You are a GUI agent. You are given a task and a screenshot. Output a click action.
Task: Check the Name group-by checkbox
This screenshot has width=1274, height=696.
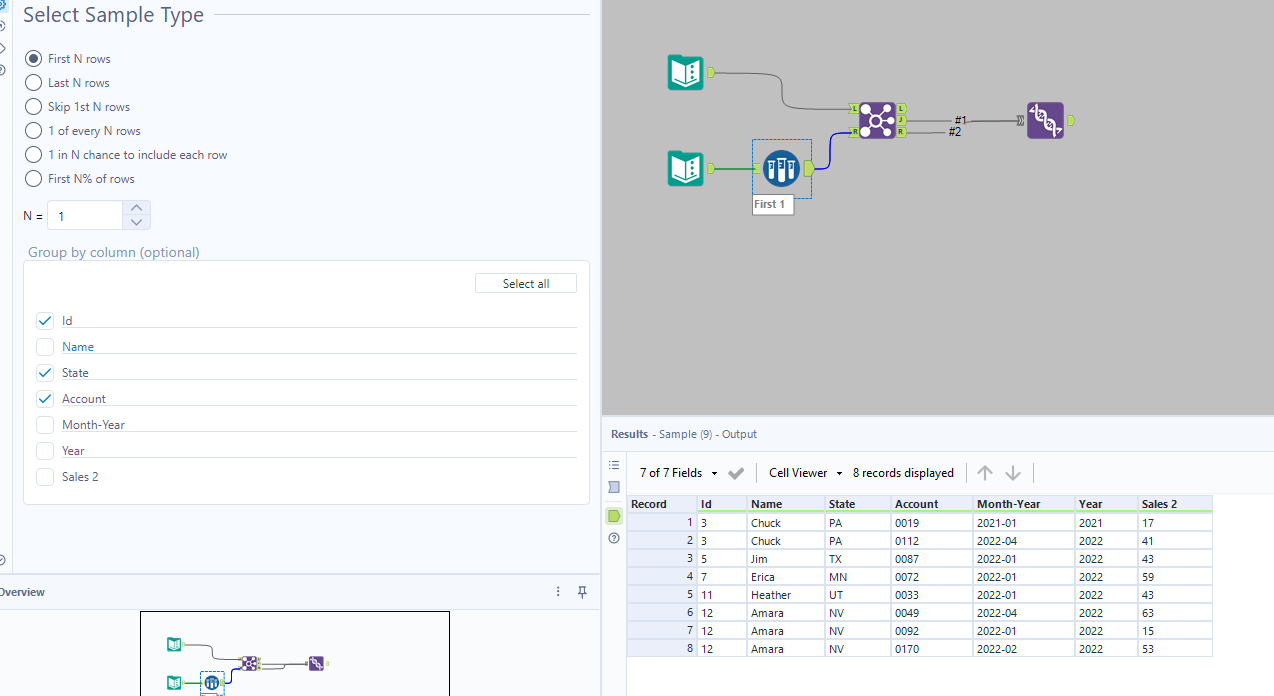click(45, 346)
